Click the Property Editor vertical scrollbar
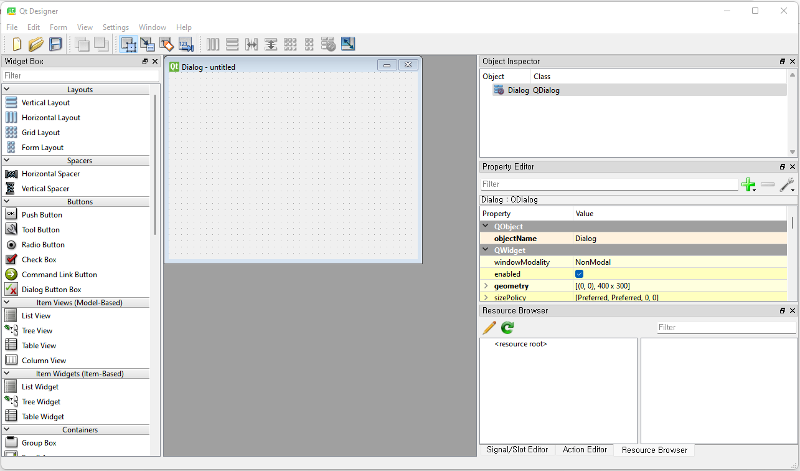 (x=792, y=222)
